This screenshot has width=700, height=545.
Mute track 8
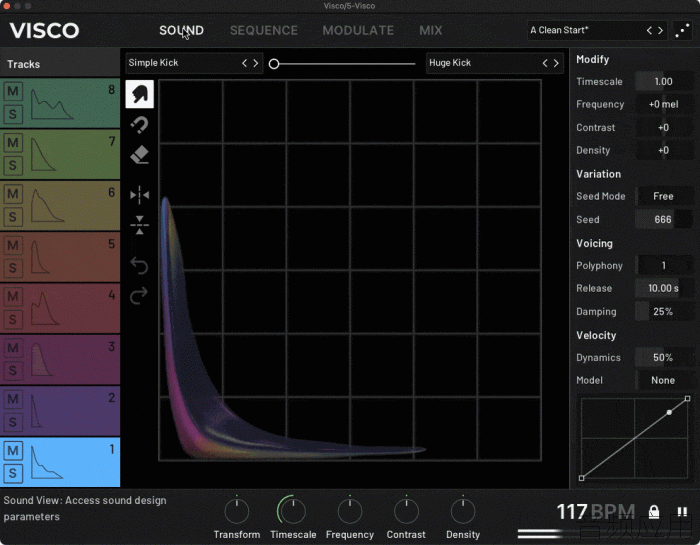(13, 92)
